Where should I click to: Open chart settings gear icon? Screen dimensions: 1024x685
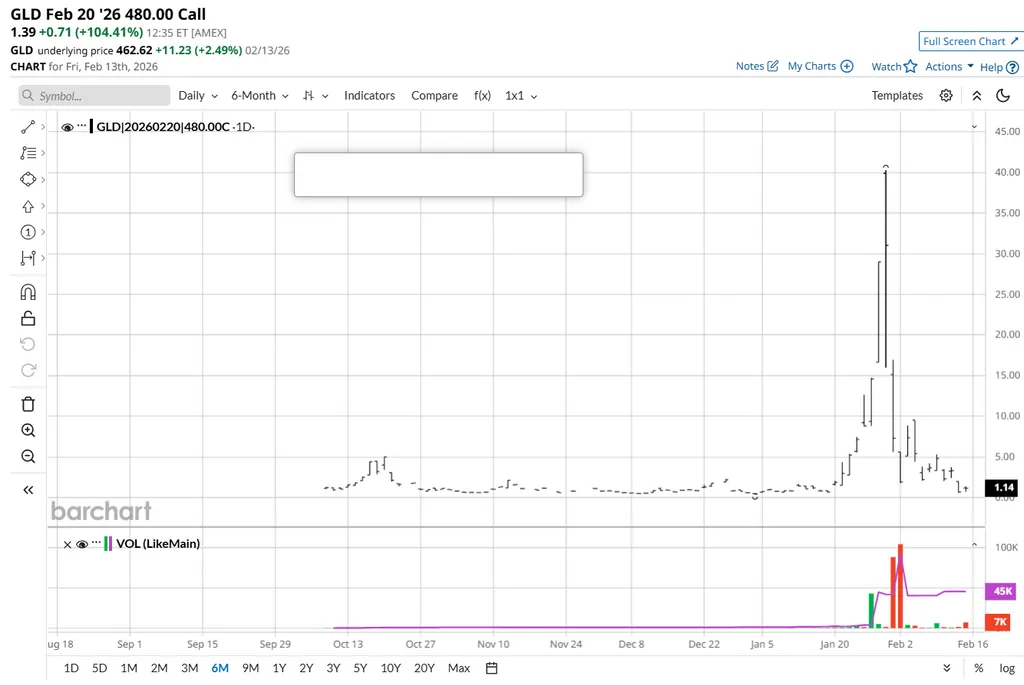(x=946, y=96)
